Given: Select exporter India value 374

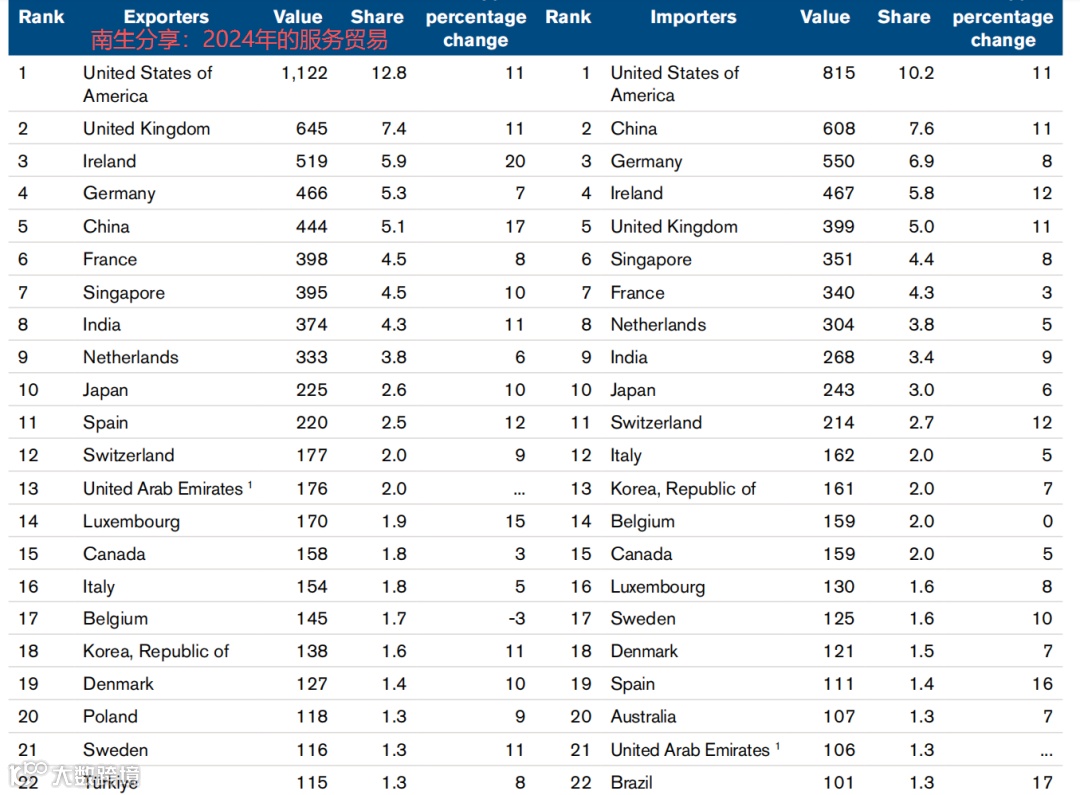Looking at the screenshot, I should (311, 324).
